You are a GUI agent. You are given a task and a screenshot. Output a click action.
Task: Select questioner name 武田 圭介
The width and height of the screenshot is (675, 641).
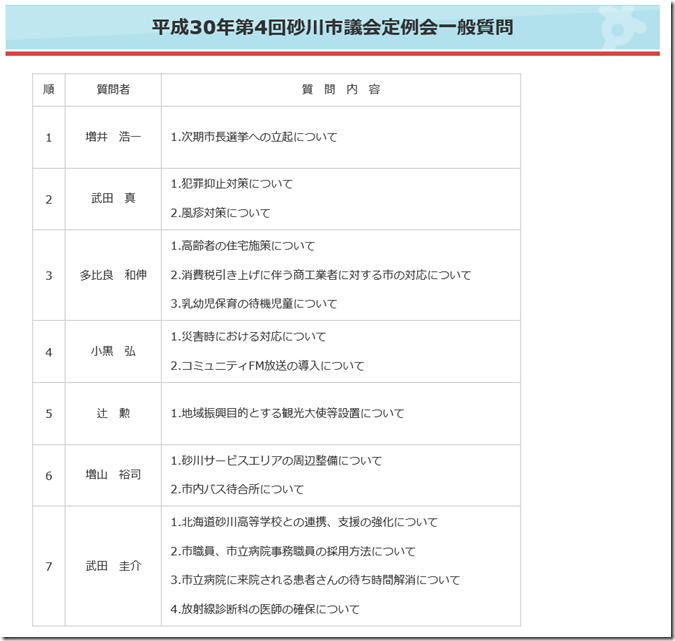tap(113, 566)
